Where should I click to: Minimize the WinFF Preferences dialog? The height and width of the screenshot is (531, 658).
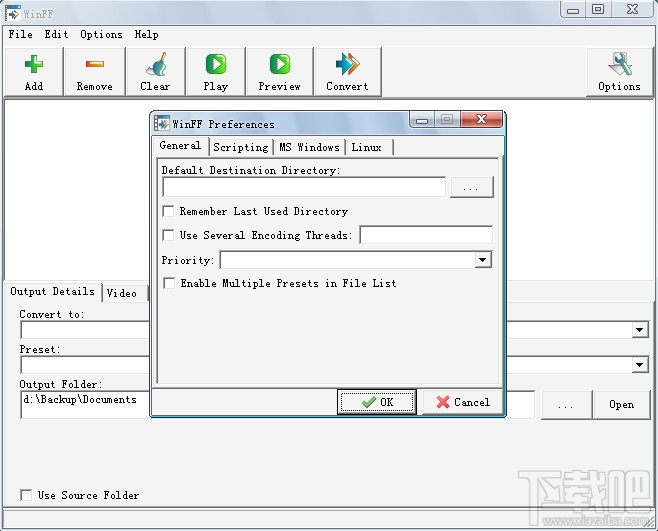(x=422, y=120)
